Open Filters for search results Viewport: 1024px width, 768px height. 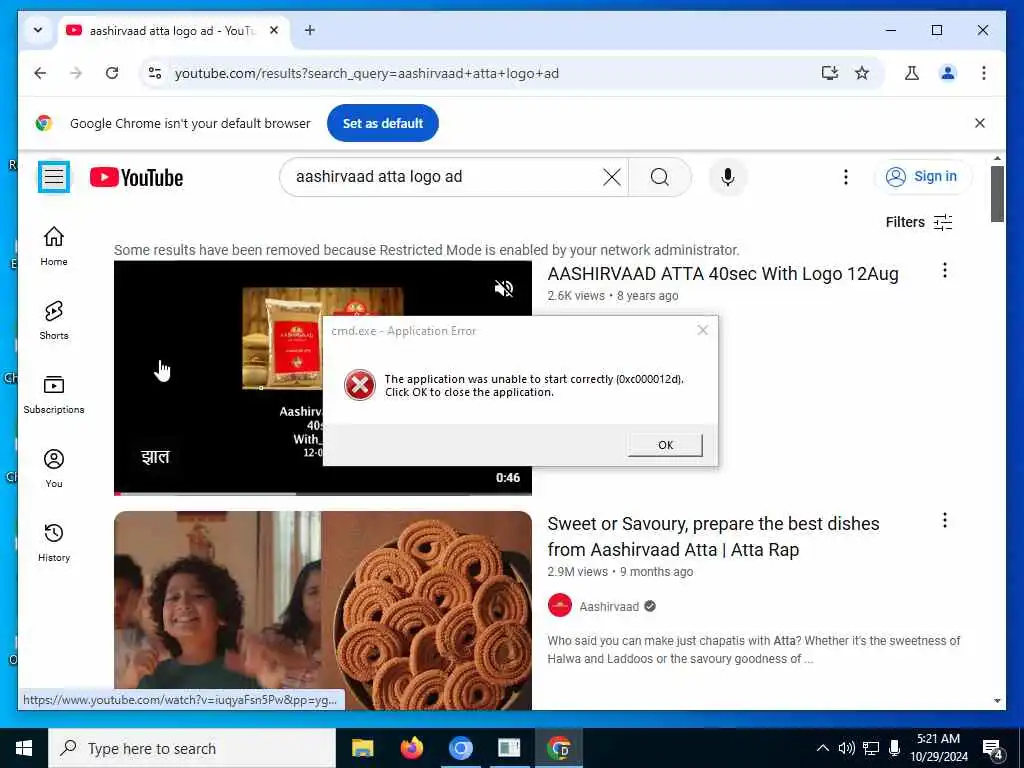pos(919,222)
